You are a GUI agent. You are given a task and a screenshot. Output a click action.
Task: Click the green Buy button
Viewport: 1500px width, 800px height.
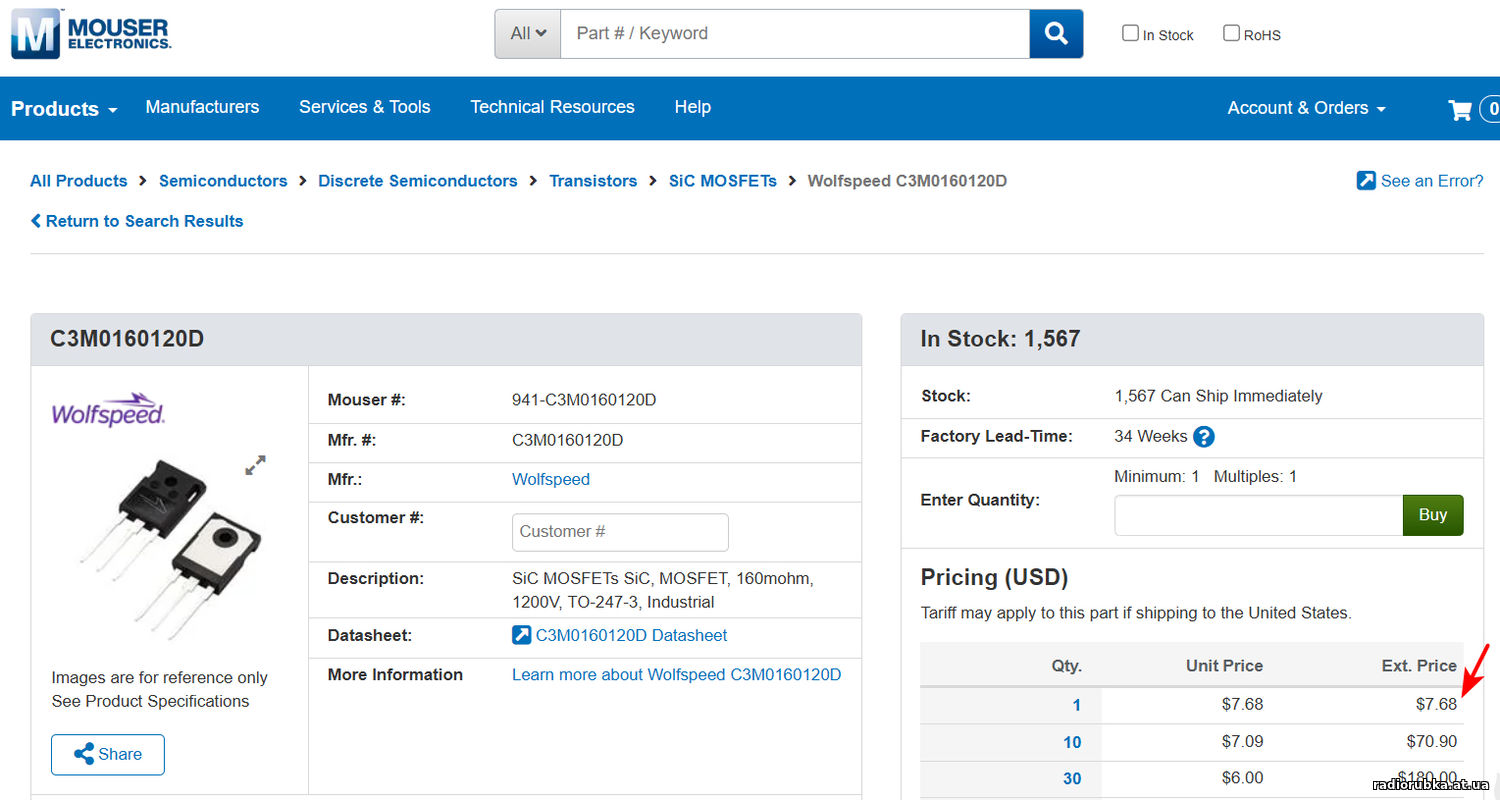tap(1433, 515)
